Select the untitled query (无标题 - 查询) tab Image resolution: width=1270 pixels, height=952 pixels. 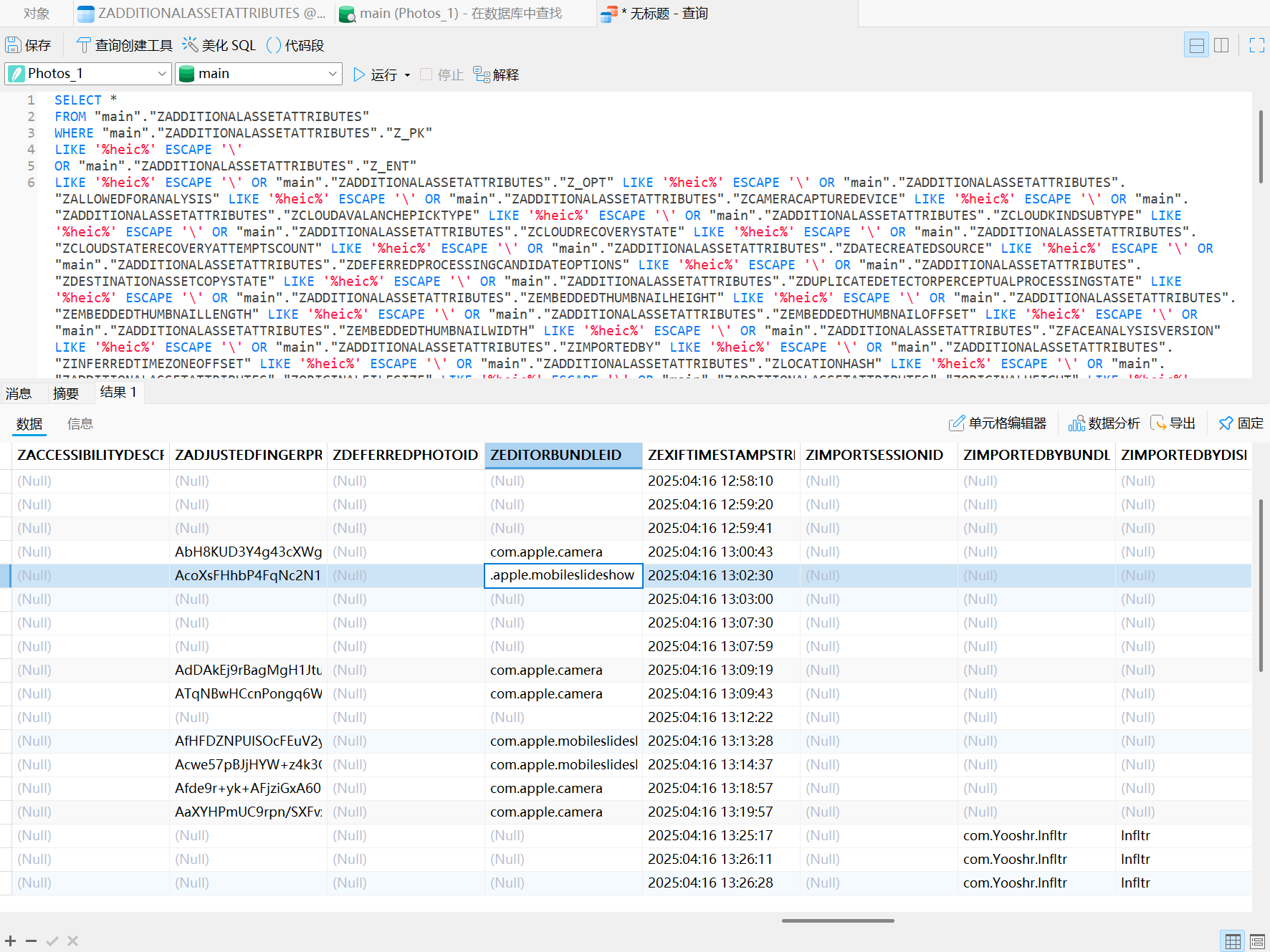[x=726, y=14]
